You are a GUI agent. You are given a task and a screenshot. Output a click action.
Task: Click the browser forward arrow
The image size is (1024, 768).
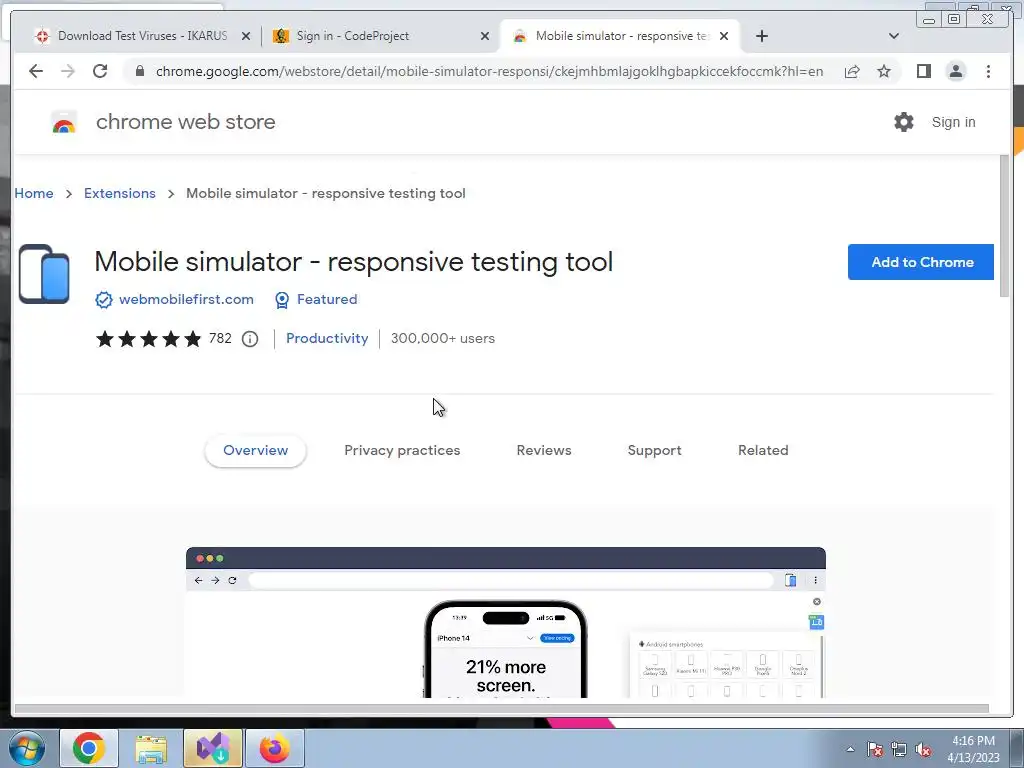[x=68, y=71]
